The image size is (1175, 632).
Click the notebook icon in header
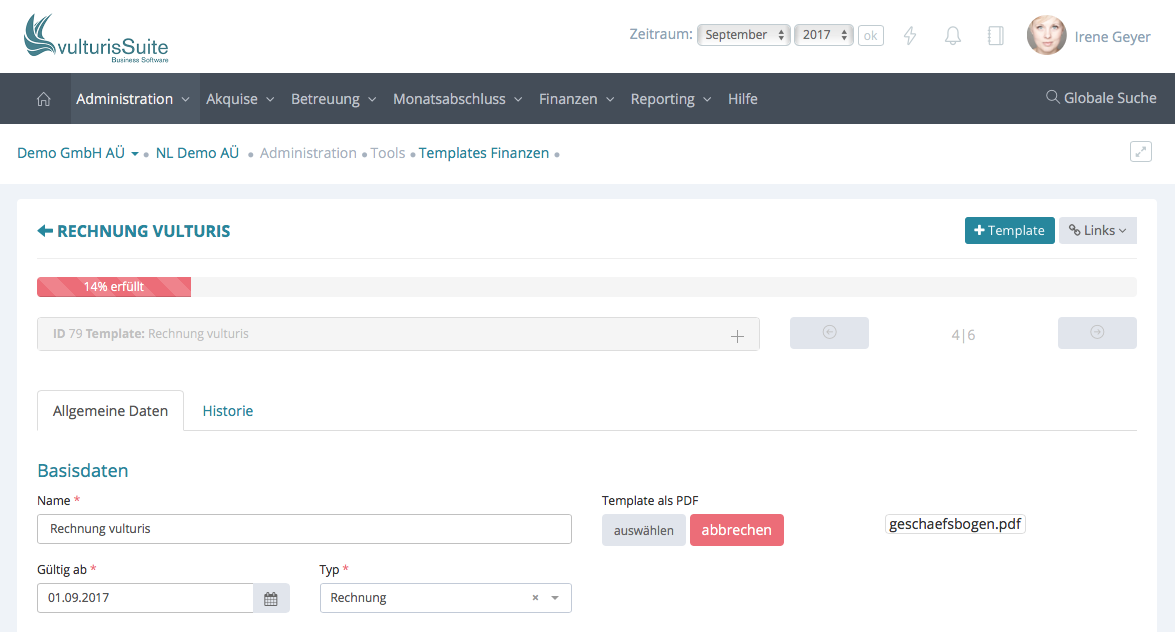pyautogui.click(x=995, y=35)
